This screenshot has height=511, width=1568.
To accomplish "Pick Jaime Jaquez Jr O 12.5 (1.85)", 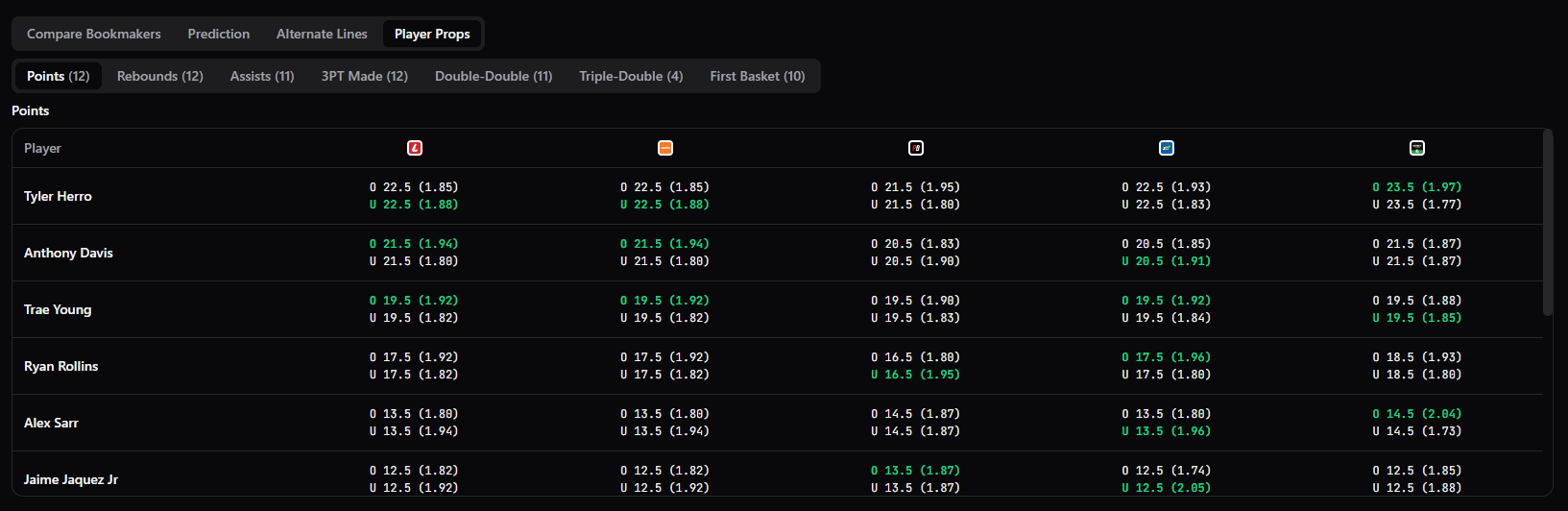I will pyautogui.click(x=1417, y=471).
